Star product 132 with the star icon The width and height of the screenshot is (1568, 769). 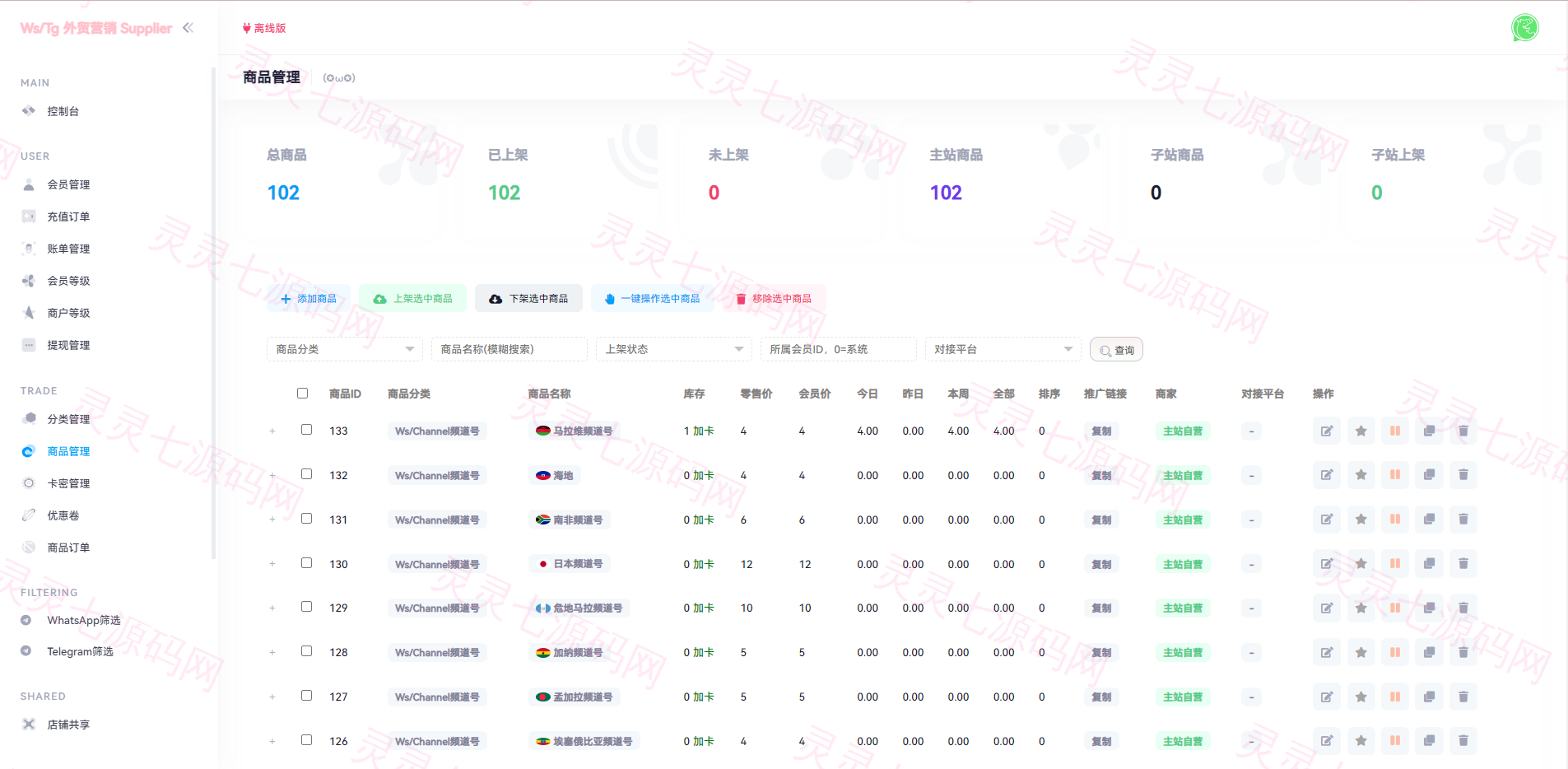click(1361, 475)
